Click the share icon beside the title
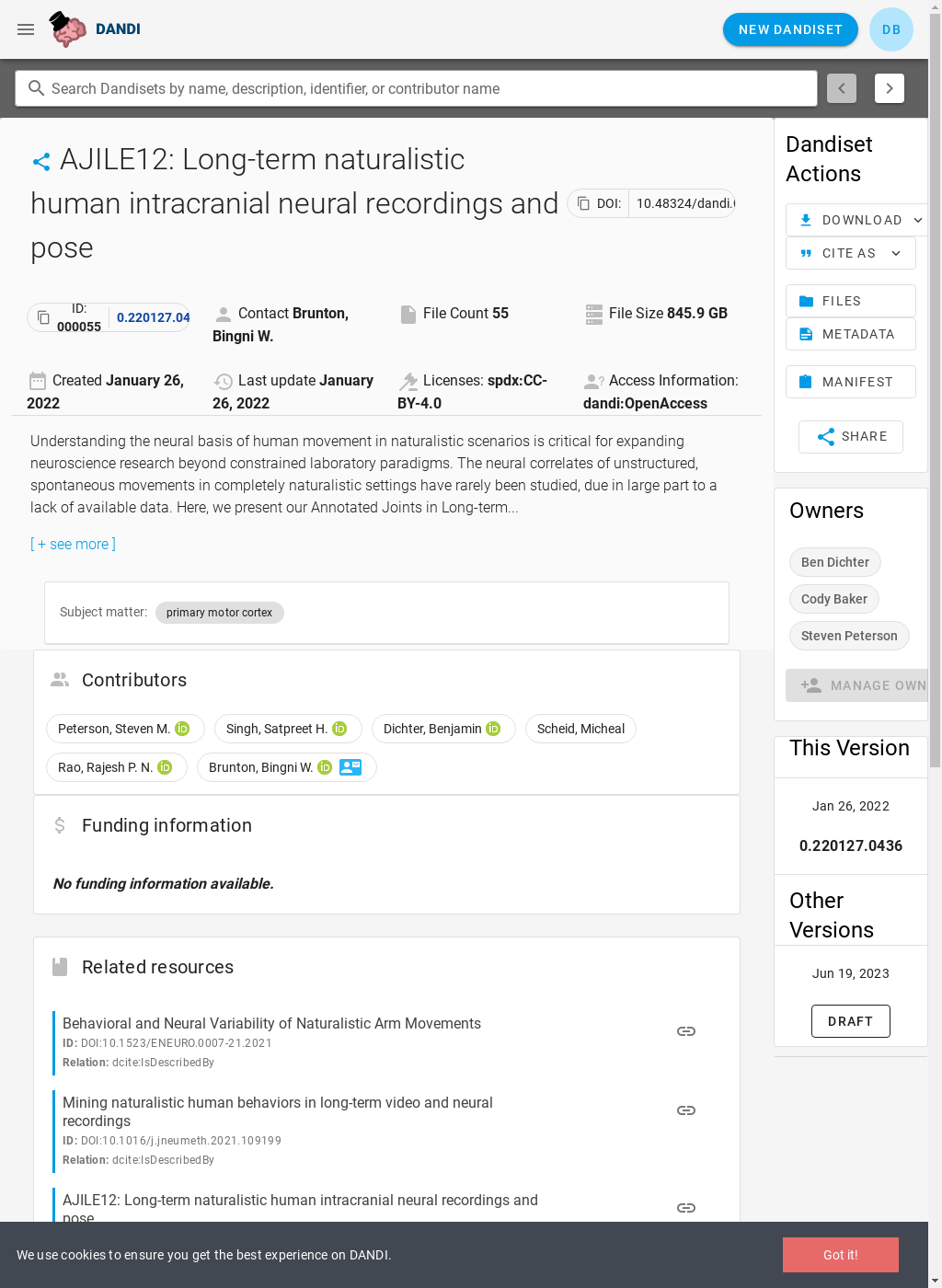The height and width of the screenshot is (1288, 942). click(41, 162)
